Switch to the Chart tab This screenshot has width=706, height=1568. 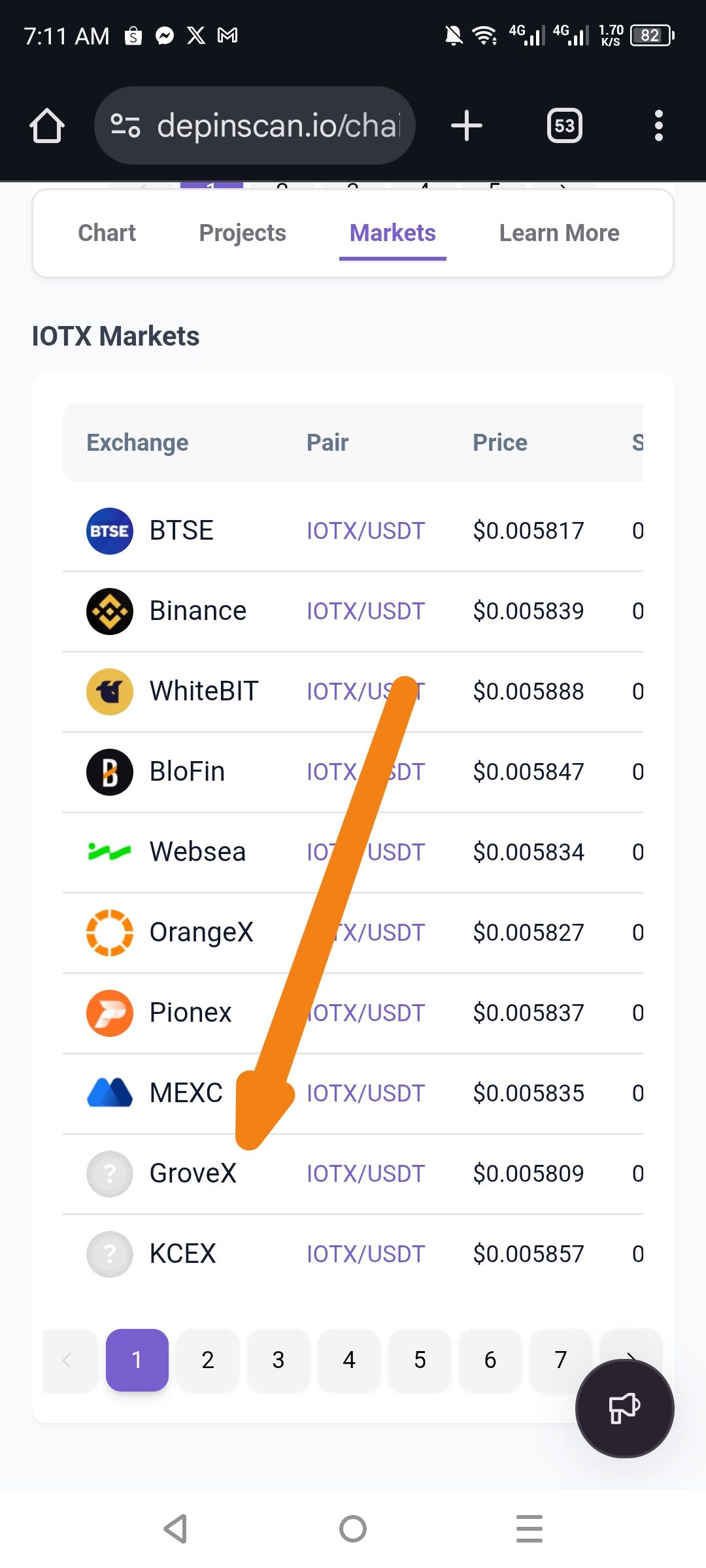coord(107,233)
